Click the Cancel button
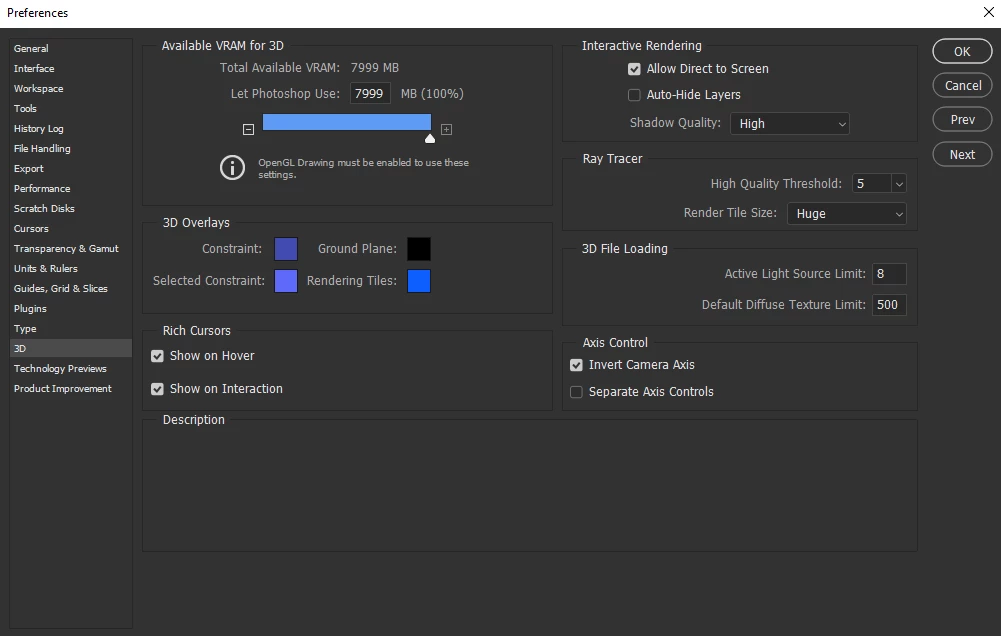Viewport: 1001px width, 636px height. tap(962, 86)
